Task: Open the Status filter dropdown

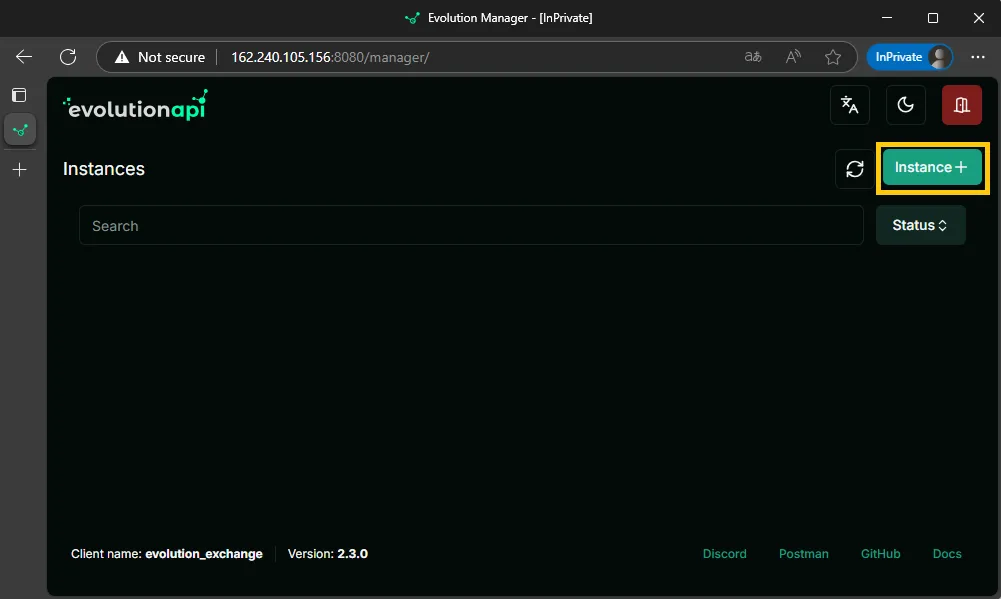Action: 921,225
